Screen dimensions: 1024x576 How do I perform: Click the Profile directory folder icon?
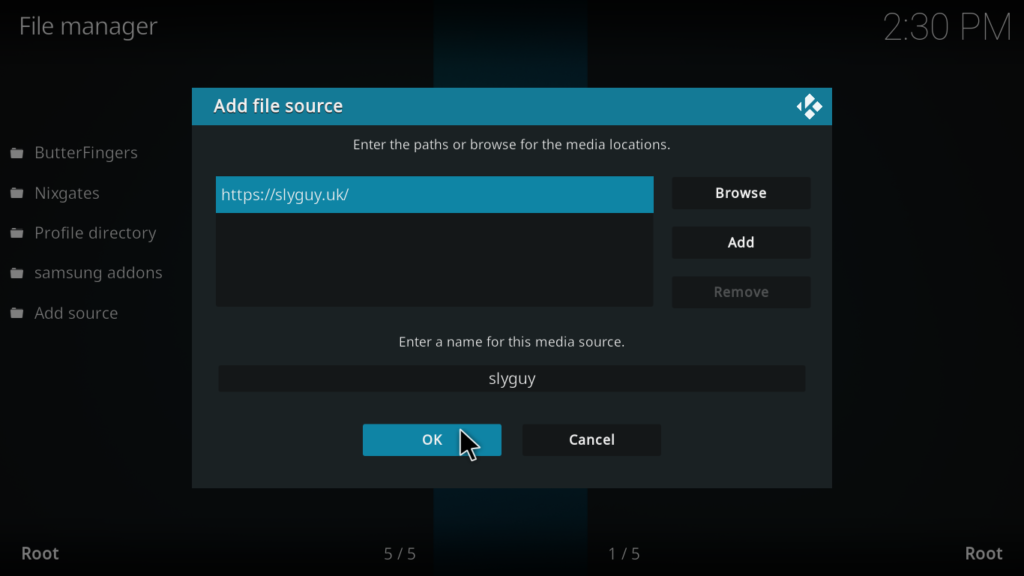pyautogui.click(x=17, y=233)
